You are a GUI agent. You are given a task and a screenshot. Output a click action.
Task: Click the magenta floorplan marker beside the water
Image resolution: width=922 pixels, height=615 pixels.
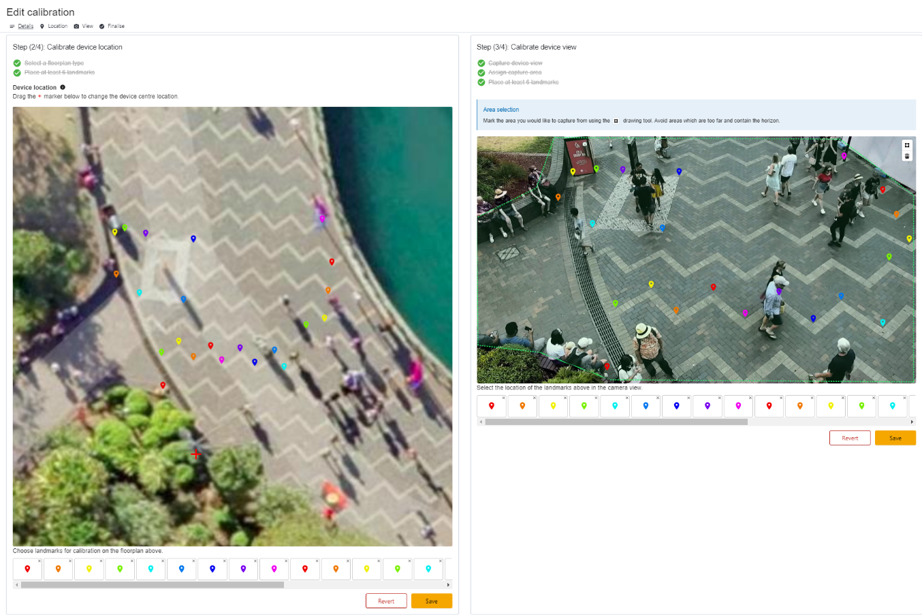click(322, 219)
